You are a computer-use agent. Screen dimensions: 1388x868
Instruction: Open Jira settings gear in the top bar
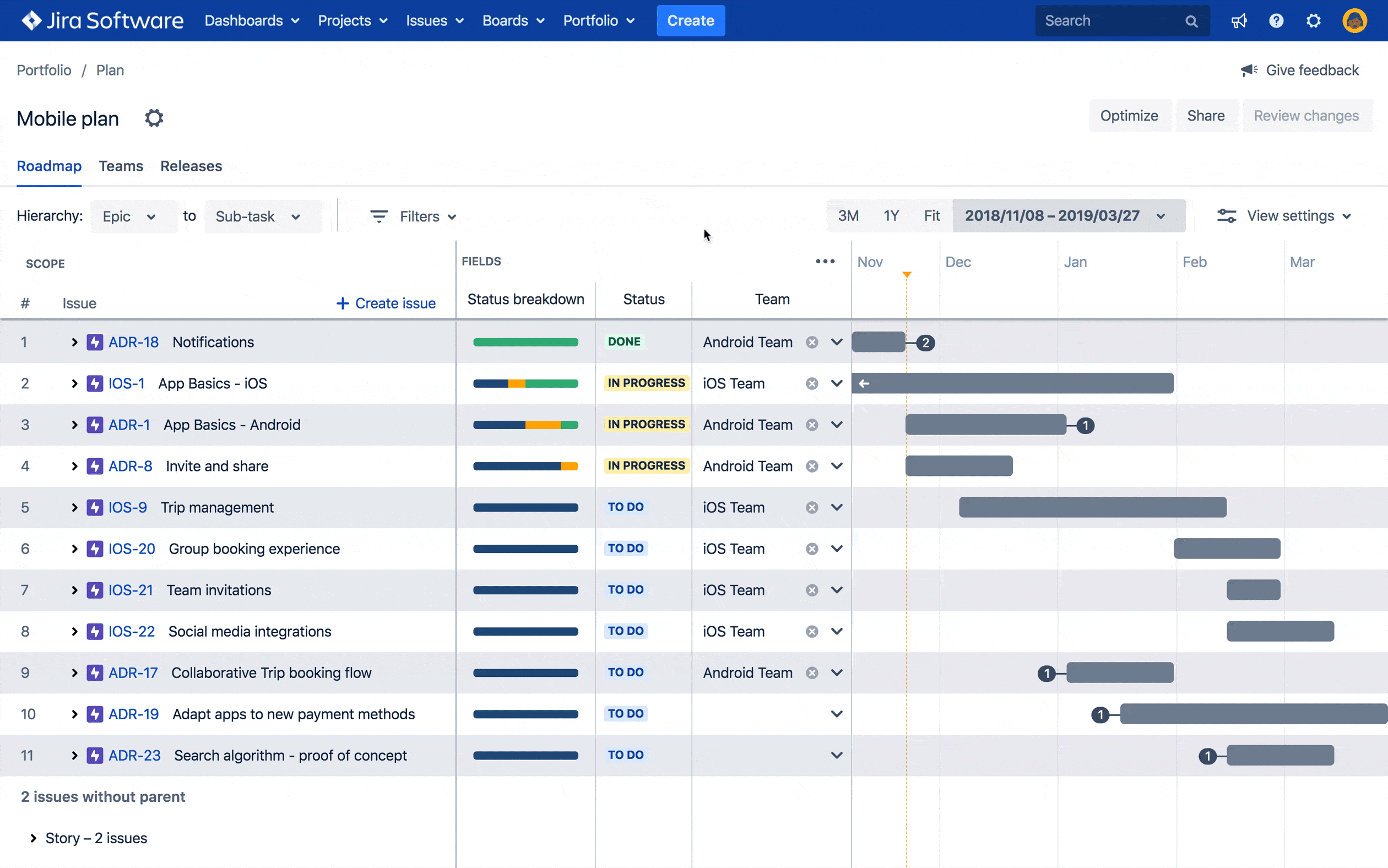pos(1314,20)
